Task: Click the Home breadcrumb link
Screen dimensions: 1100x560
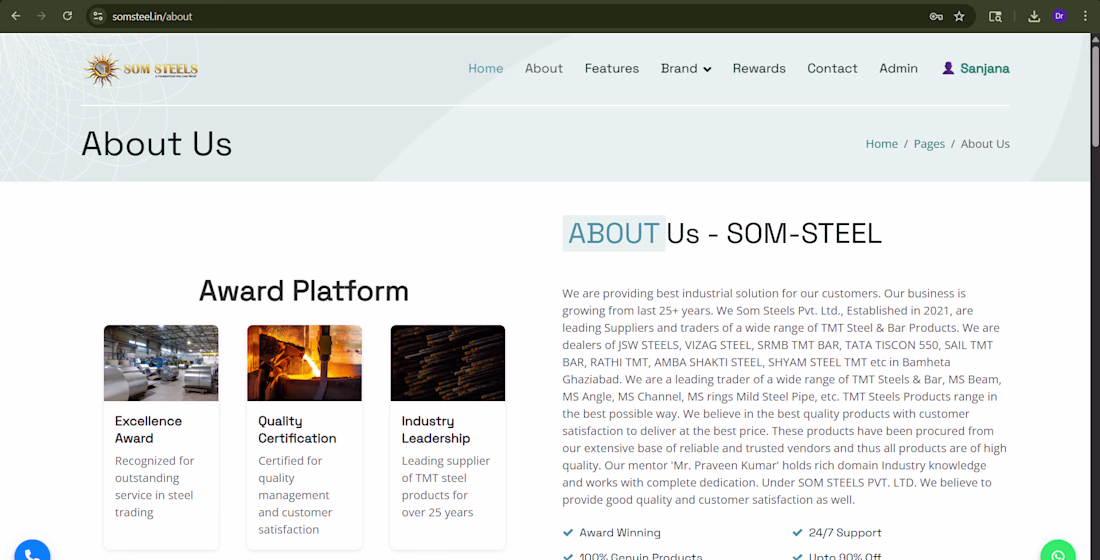Action: [881, 144]
